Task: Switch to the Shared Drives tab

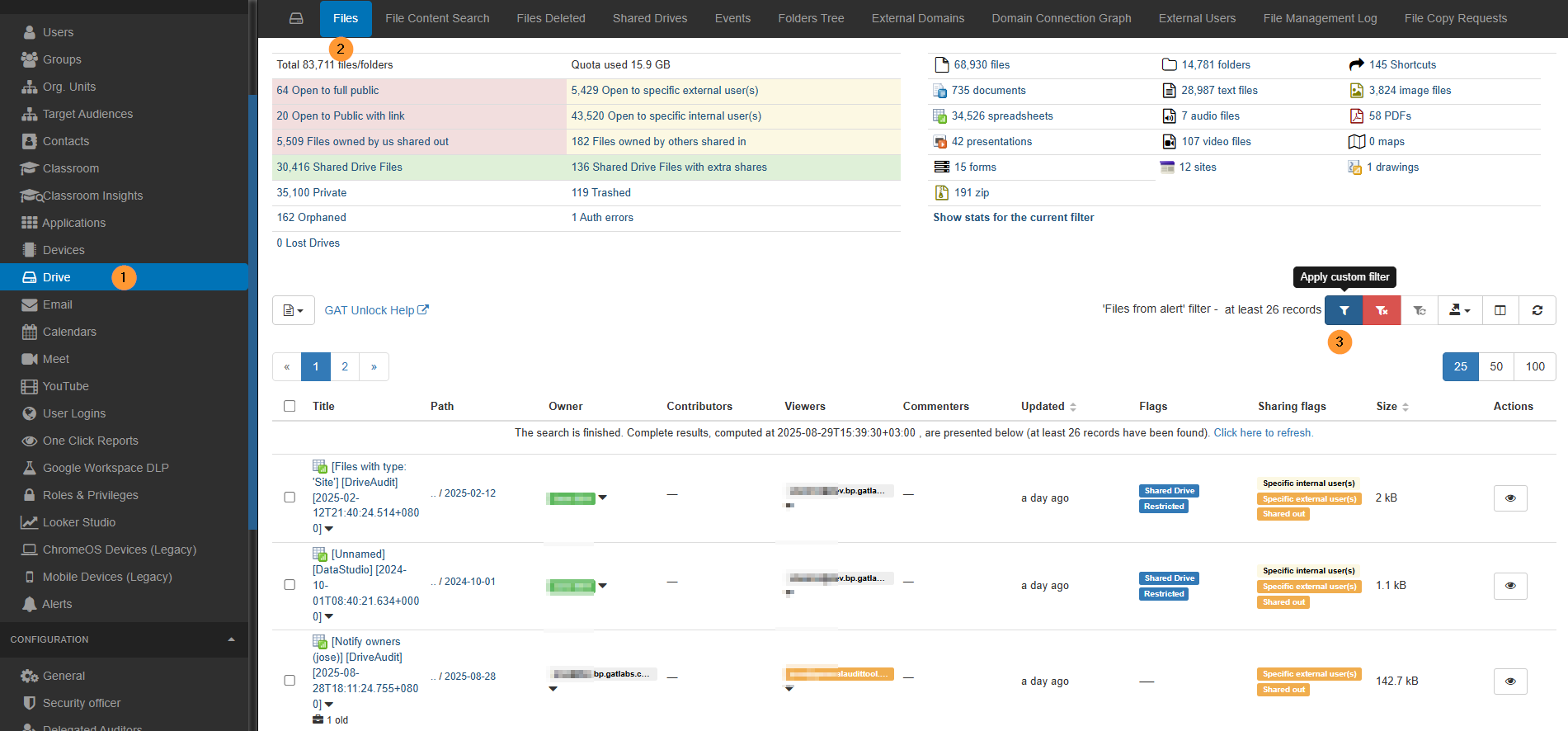Action: click(649, 18)
